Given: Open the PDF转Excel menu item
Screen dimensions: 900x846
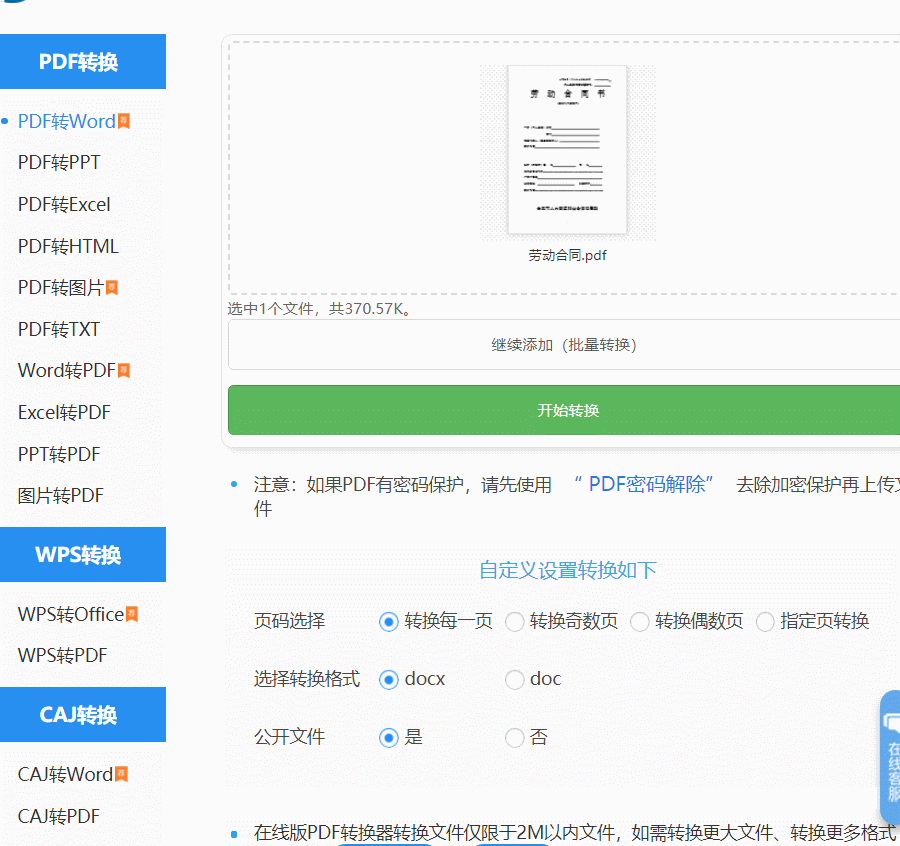Looking at the screenshot, I should coord(64,204).
